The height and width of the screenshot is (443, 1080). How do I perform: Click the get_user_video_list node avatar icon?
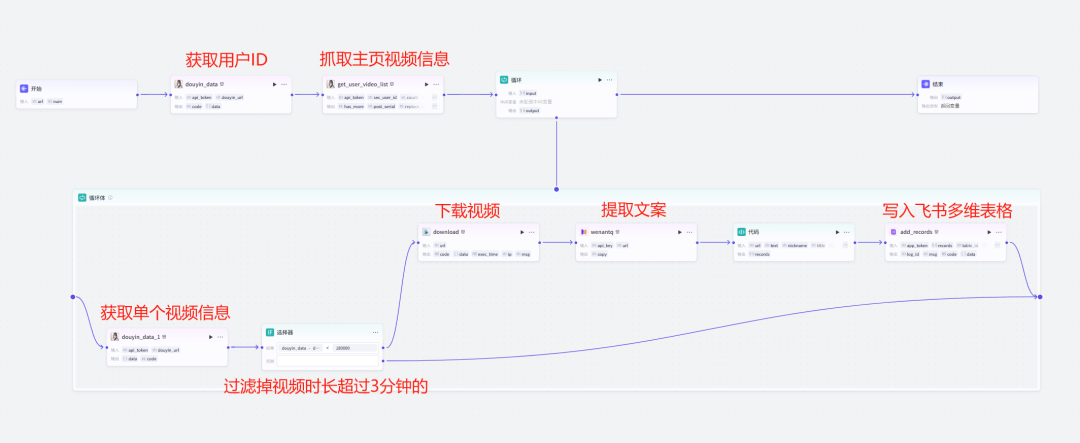tap(331, 84)
